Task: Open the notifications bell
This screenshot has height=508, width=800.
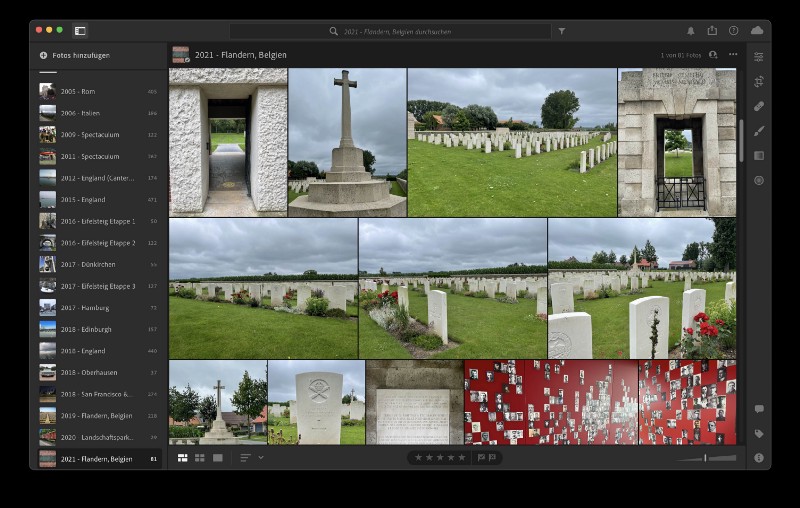Action: (690, 31)
